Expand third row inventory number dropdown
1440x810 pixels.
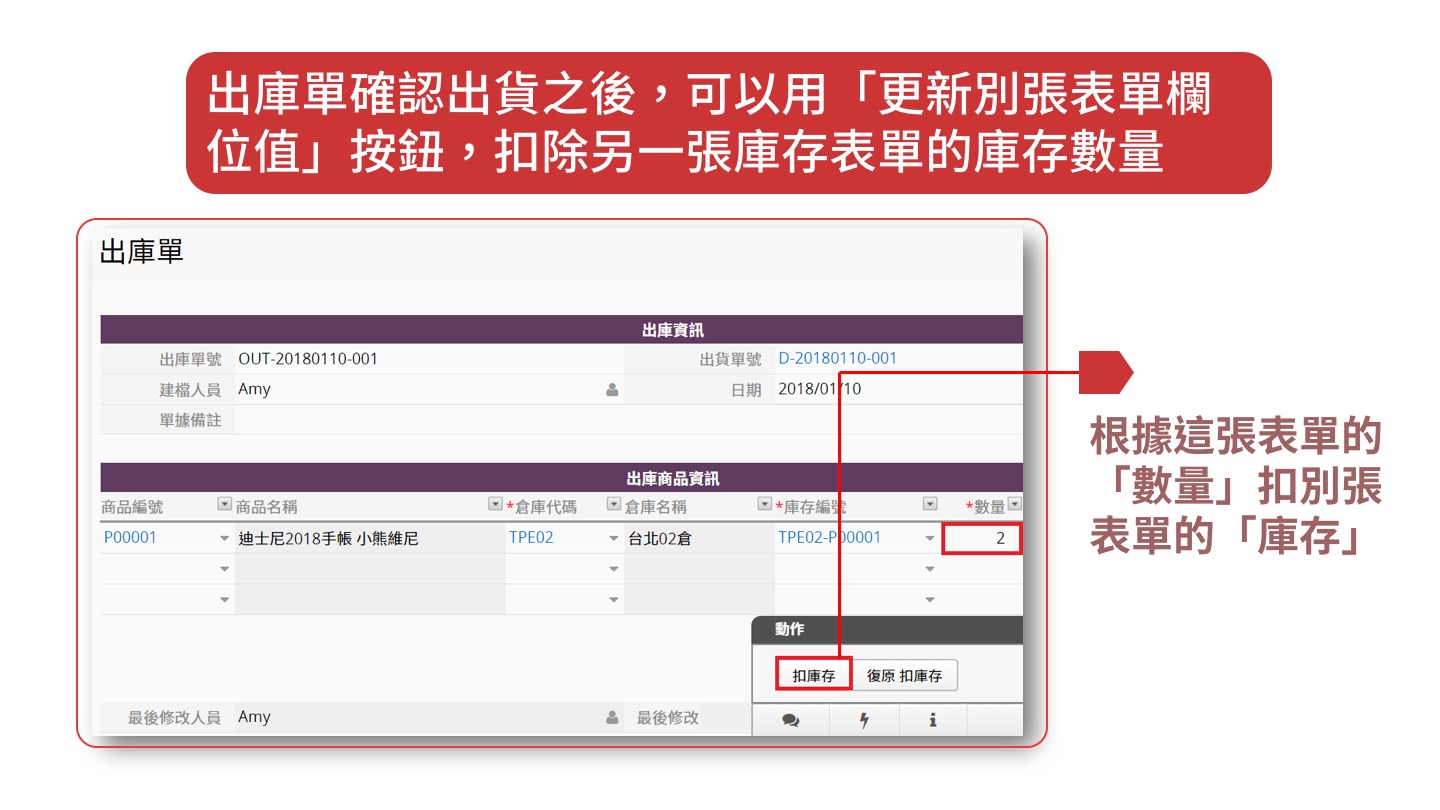[x=930, y=600]
